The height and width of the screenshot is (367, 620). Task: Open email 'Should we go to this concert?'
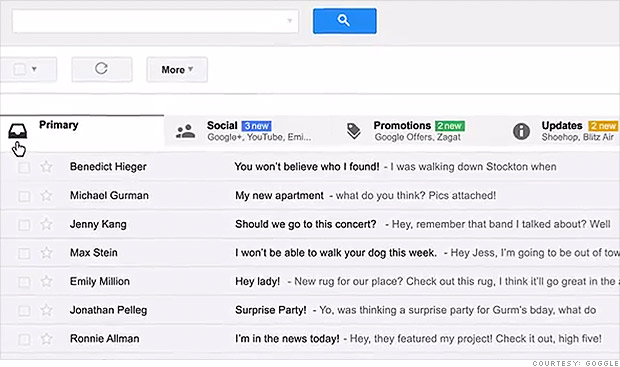[306, 224]
